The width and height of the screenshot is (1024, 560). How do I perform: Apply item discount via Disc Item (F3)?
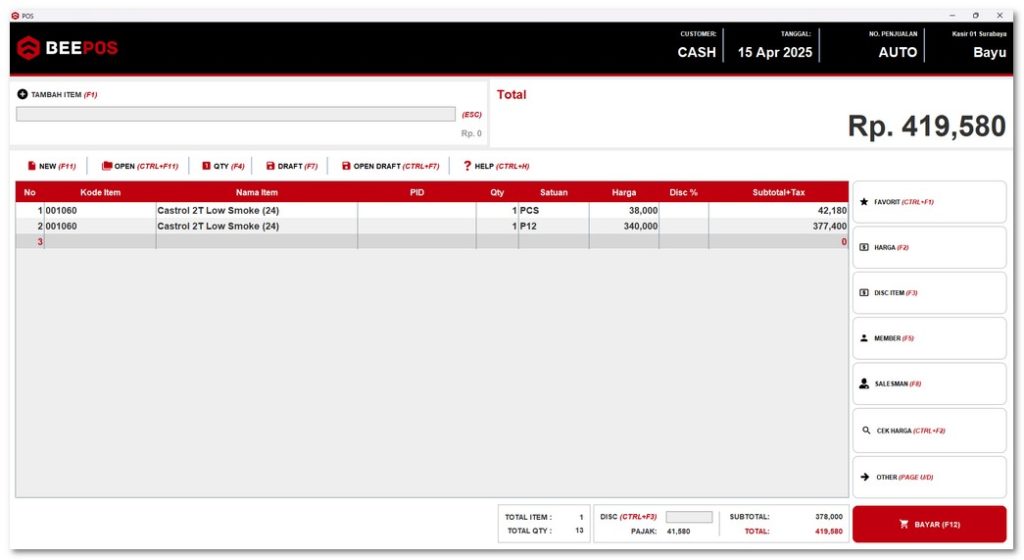click(x=928, y=293)
